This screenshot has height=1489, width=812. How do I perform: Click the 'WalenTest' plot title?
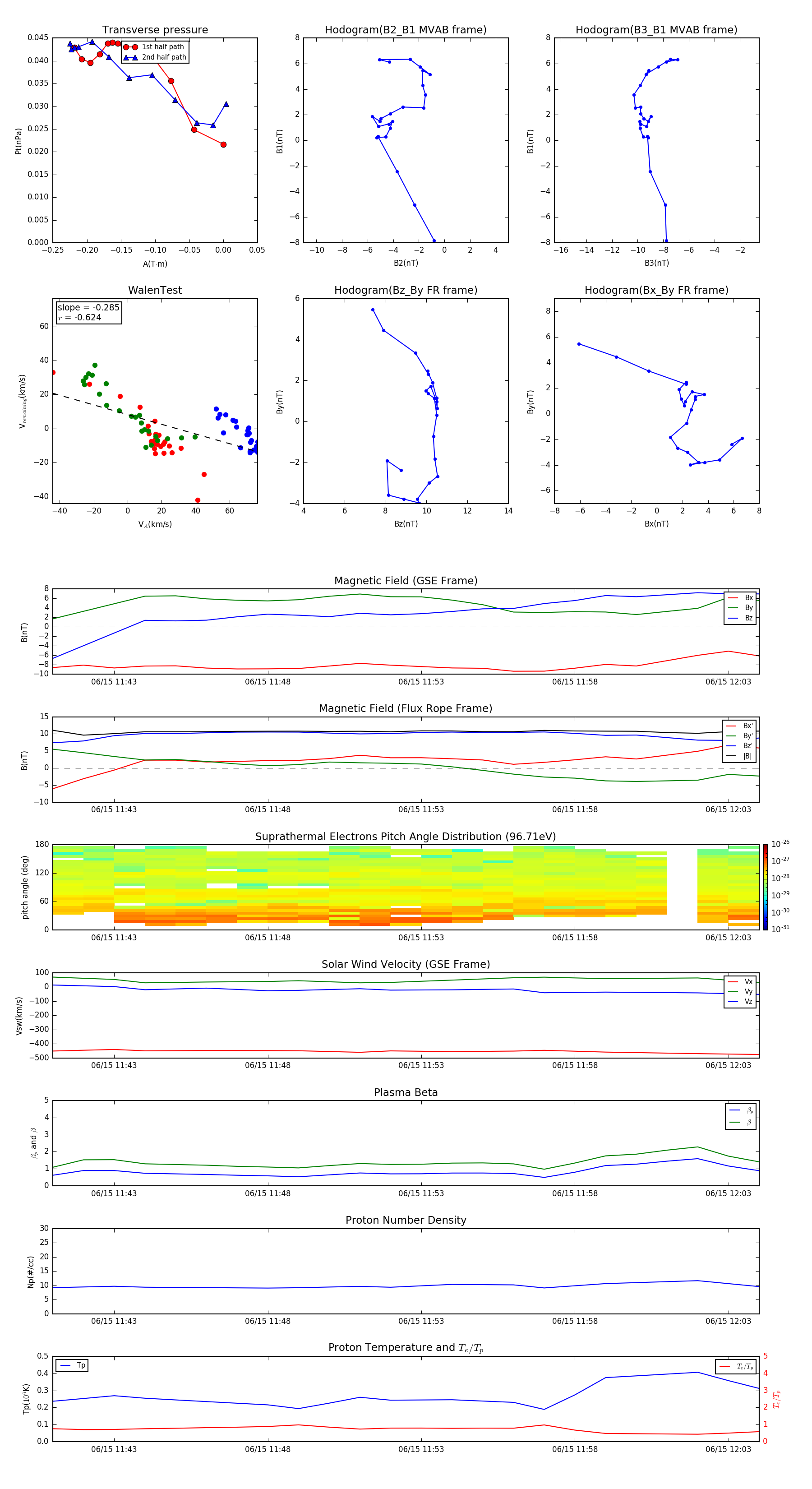pos(155,290)
